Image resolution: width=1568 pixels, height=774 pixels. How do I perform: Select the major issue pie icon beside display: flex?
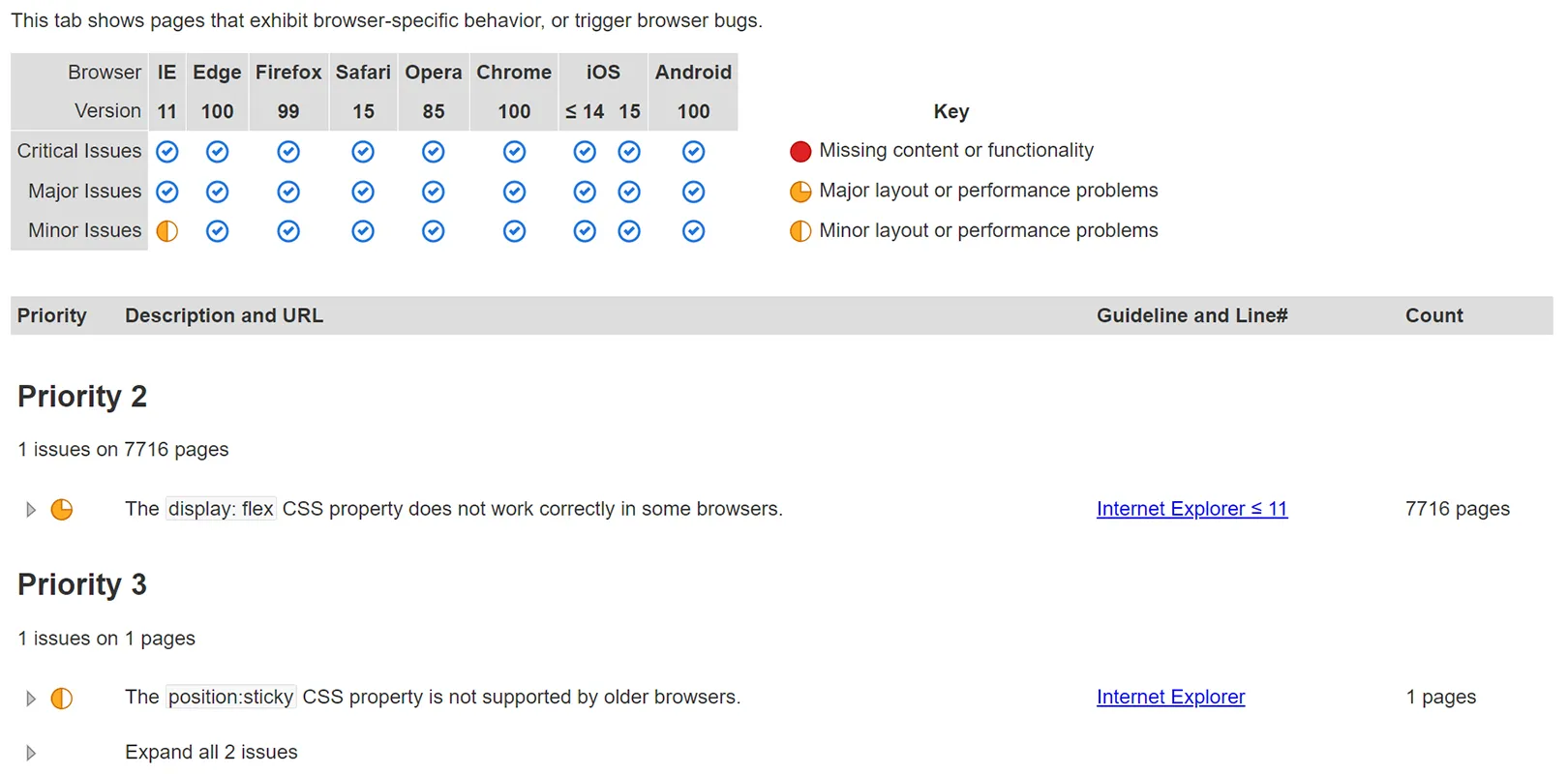(61, 508)
